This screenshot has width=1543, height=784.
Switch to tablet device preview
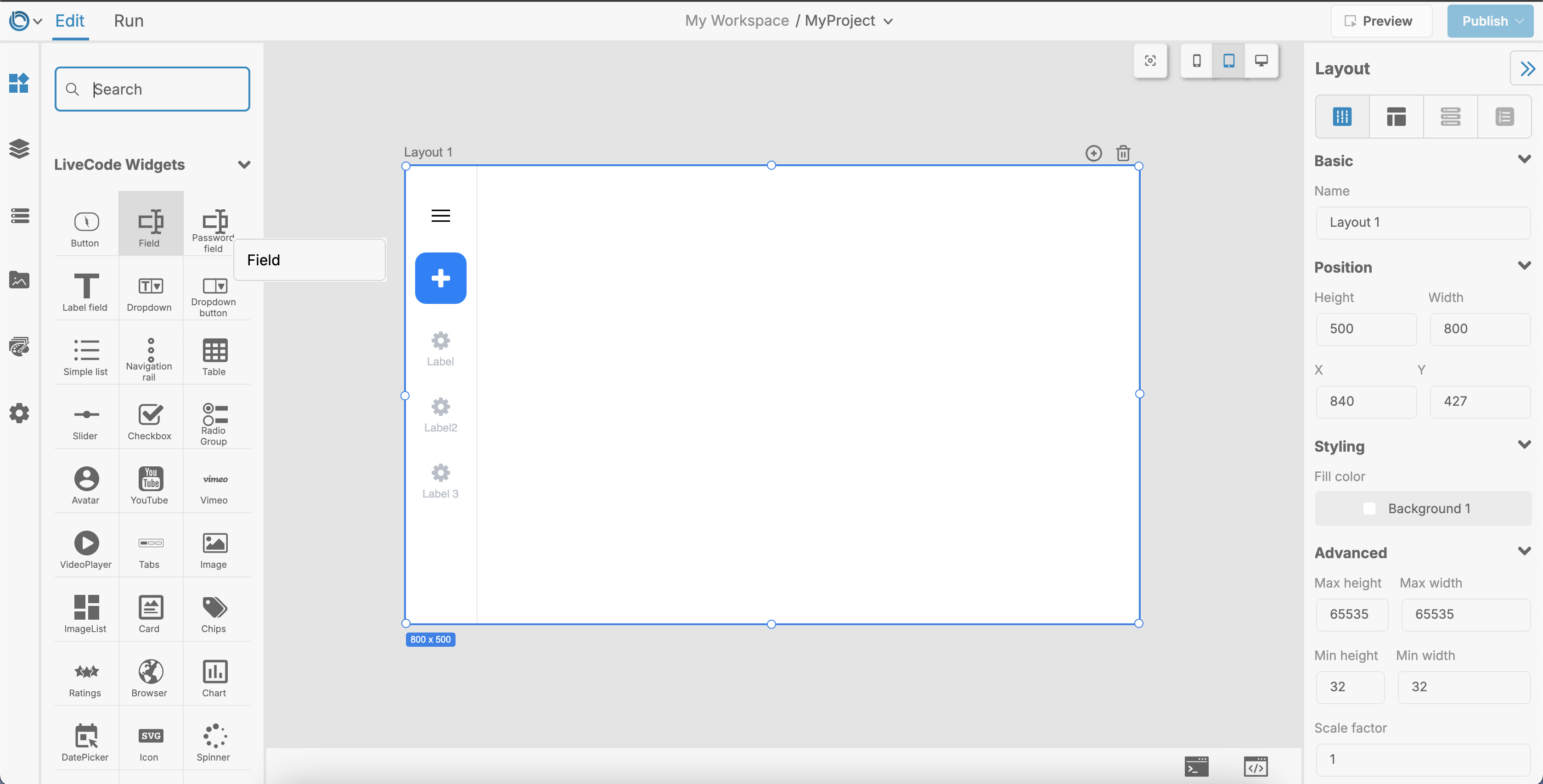click(1228, 61)
